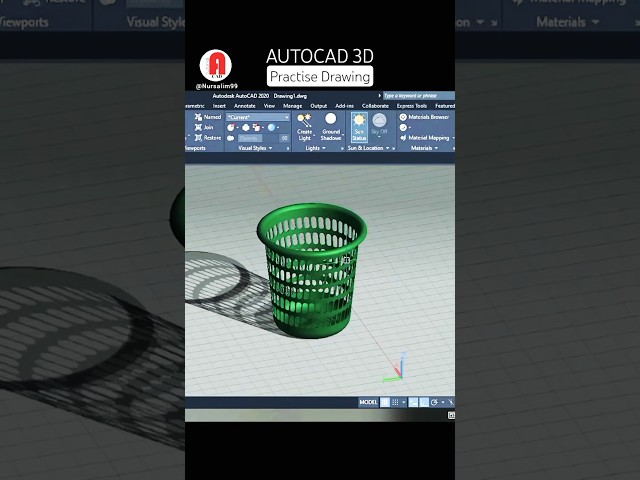
Task: Click the AUTOCAD 3D heading text
Action: (320, 56)
